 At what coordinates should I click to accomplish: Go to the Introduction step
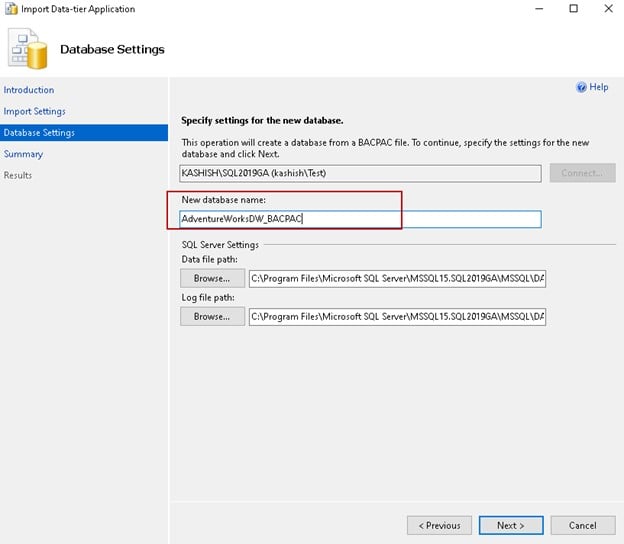[x=29, y=90]
